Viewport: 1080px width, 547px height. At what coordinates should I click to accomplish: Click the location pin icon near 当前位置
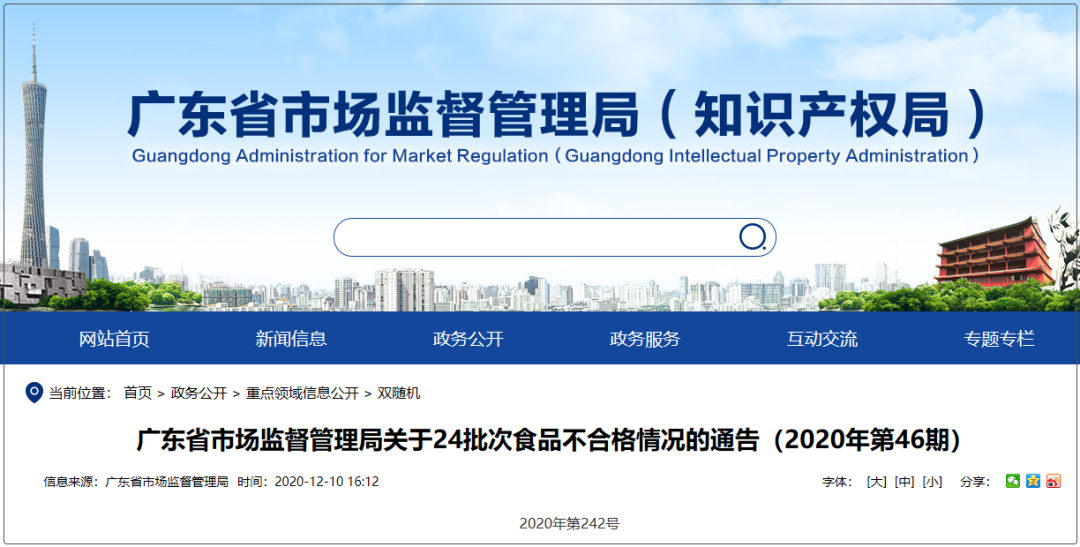pyautogui.click(x=34, y=392)
